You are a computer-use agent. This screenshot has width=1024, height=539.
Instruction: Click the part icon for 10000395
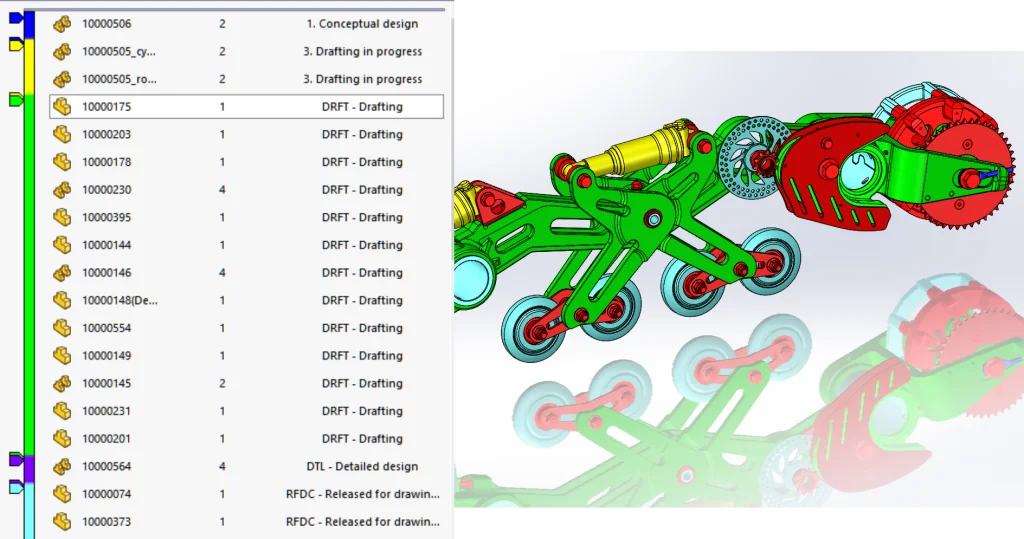click(x=62, y=218)
